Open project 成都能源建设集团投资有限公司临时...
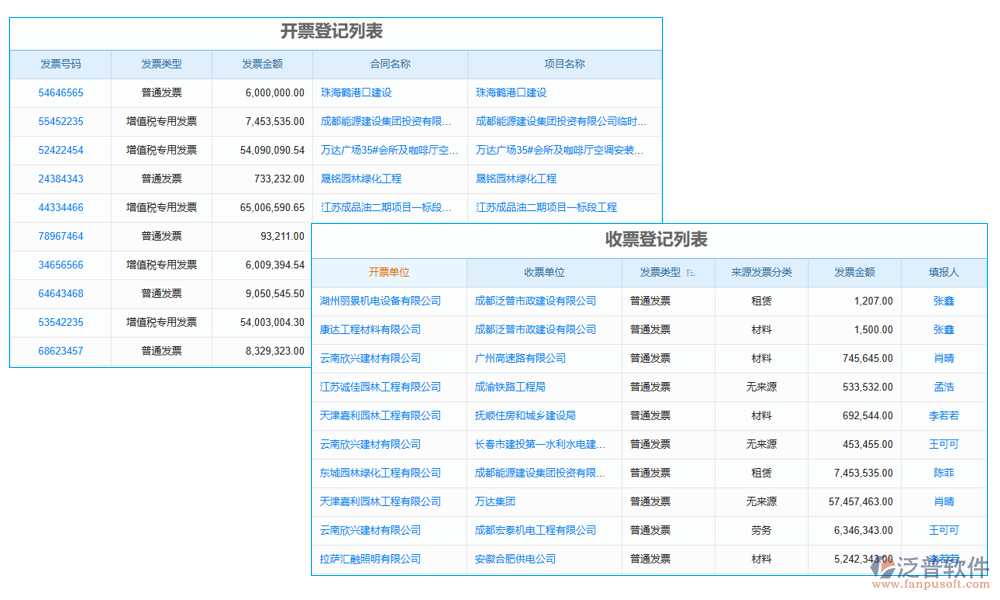The width and height of the screenshot is (1000, 600). 561,122
